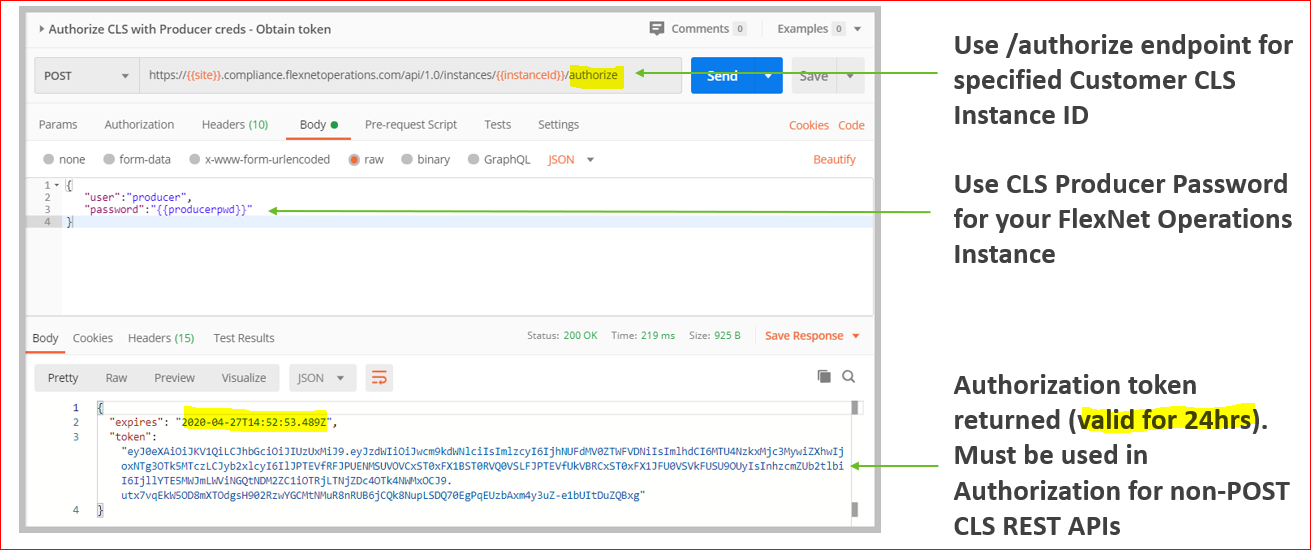The image size is (1311, 550).
Task: Open the request body JSON format dropdown
Action: point(571,160)
